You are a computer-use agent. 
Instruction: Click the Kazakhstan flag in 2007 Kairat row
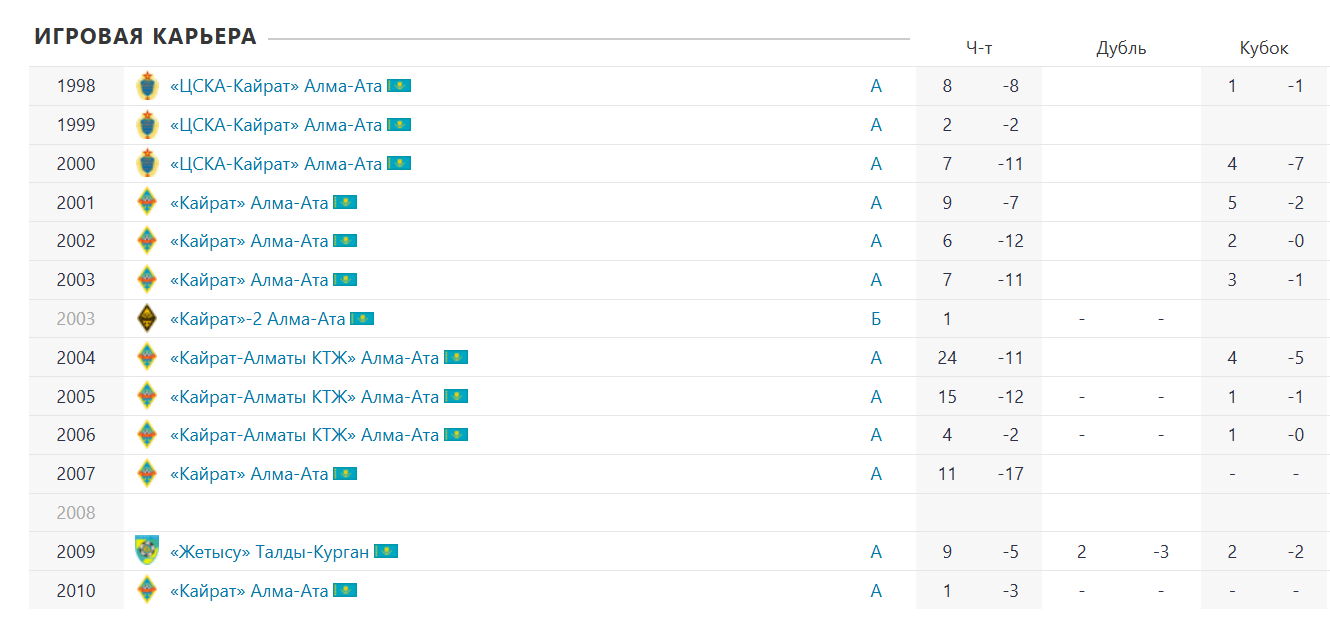(345, 474)
